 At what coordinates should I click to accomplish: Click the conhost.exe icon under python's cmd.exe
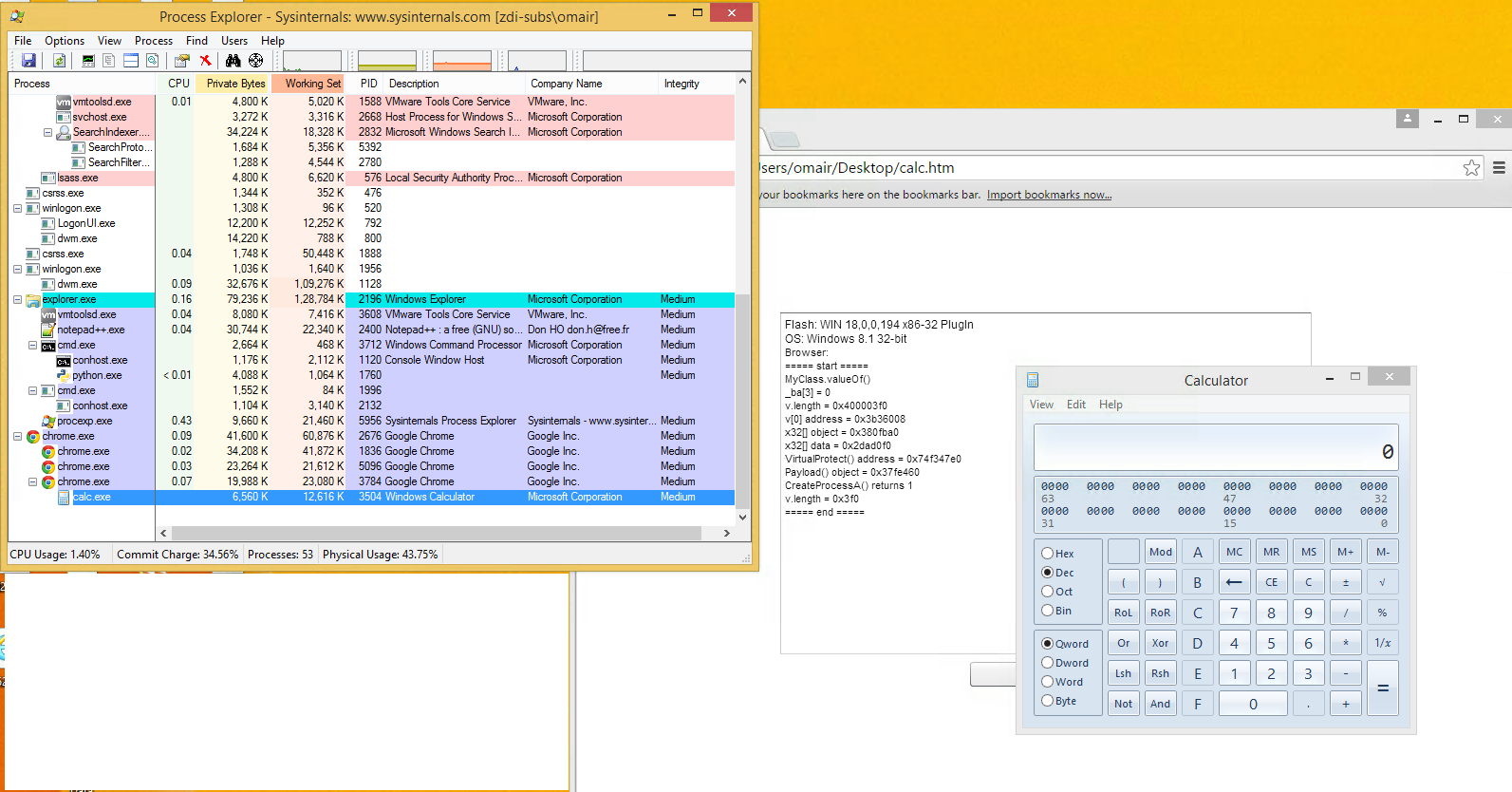pos(64,360)
